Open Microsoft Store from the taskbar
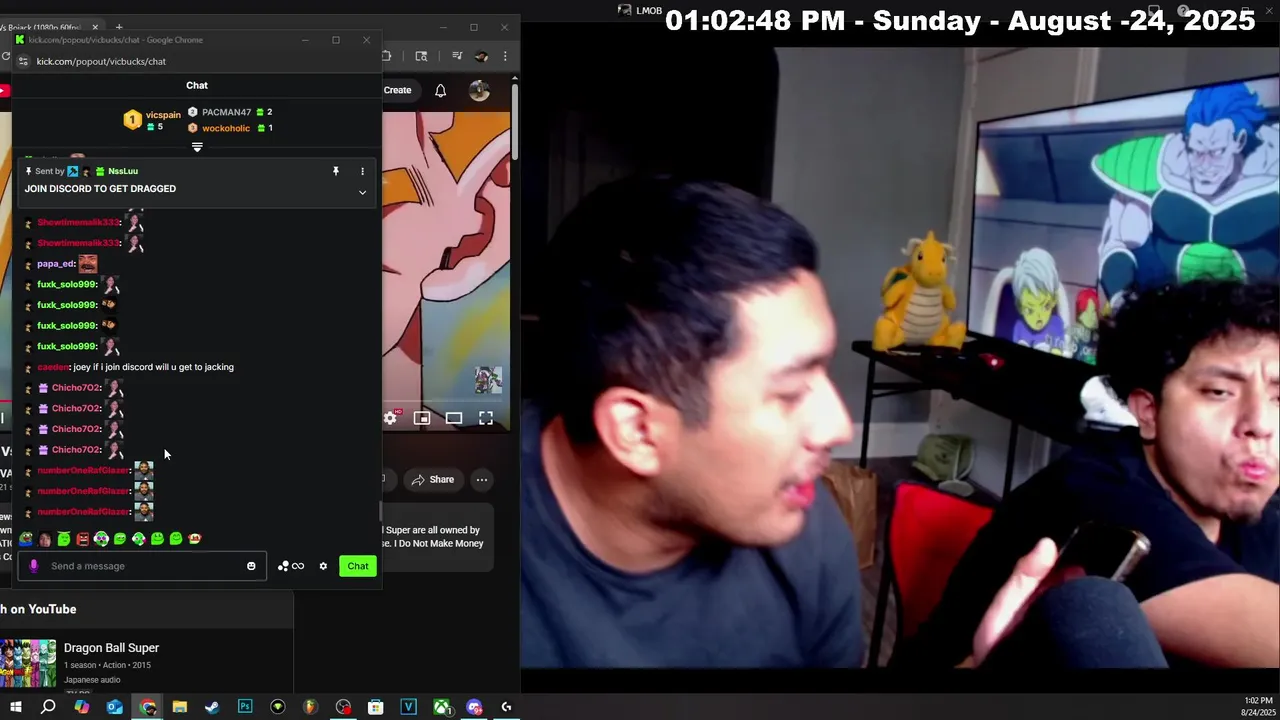Image resolution: width=1280 pixels, height=720 pixels. (x=376, y=707)
